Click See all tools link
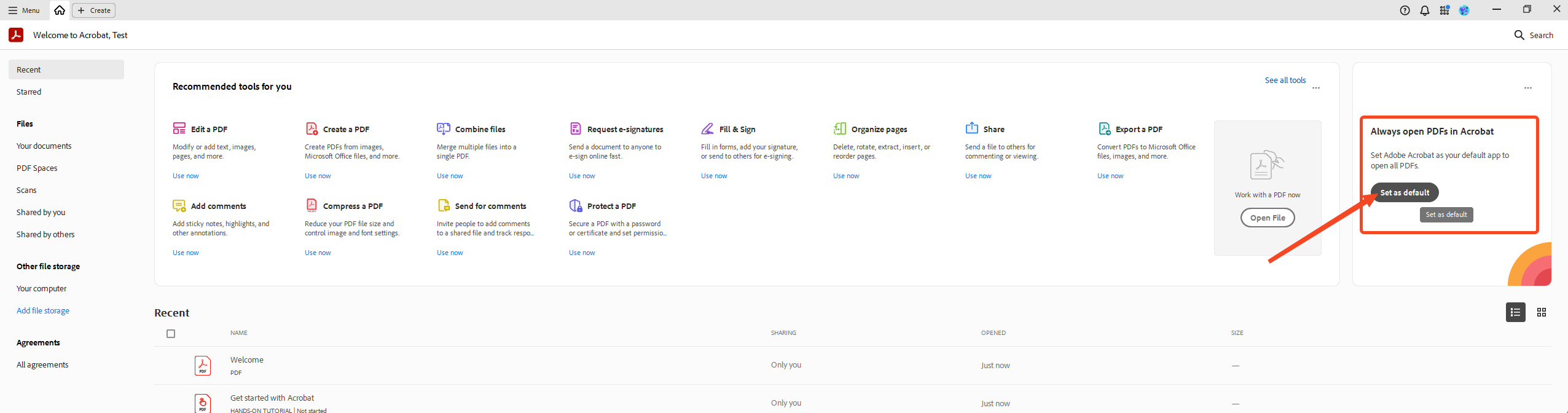Screen dimensions: 1568x413 pos(1285,80)
